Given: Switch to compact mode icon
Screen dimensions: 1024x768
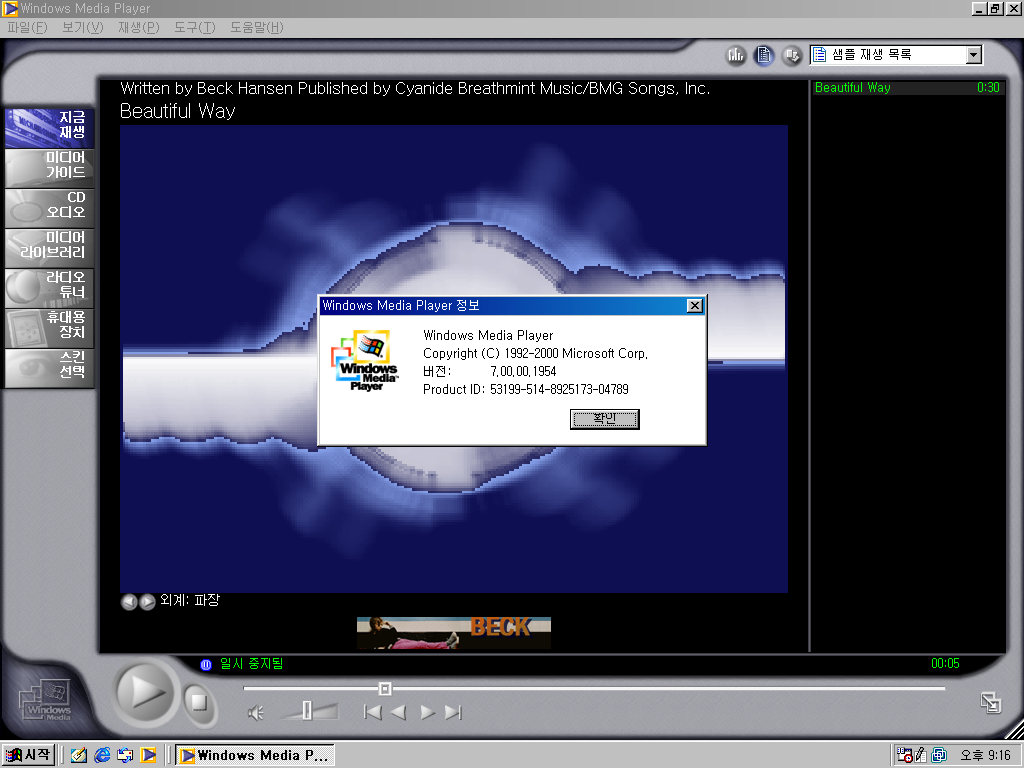Looking at the screenshot, I should (x=991, y=703).
